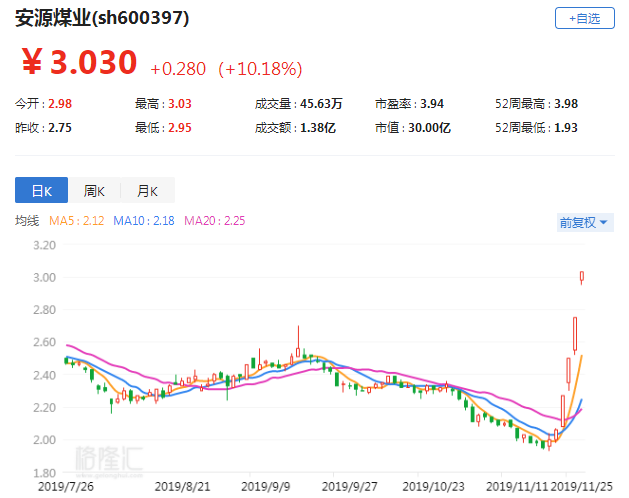The image size is (629, 498).
Task: Click the 市盈率 P/E value 3.94
Action: point(432,104)
